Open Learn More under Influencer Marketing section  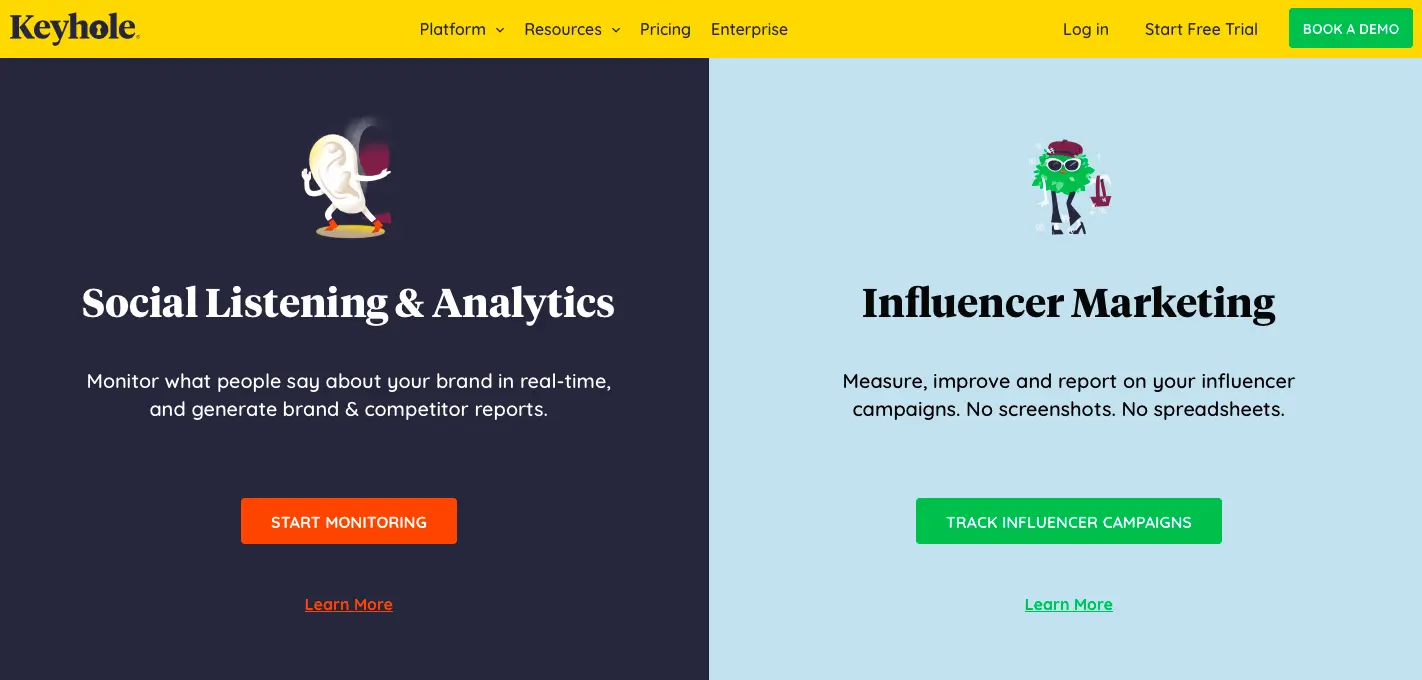click(1068, 604)
